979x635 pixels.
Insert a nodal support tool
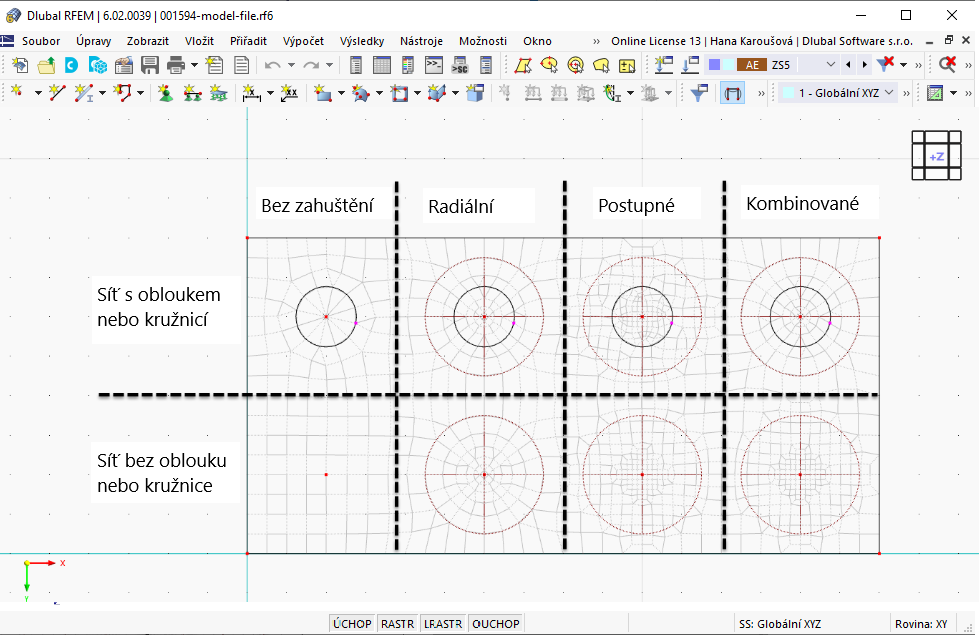[165, 93]
